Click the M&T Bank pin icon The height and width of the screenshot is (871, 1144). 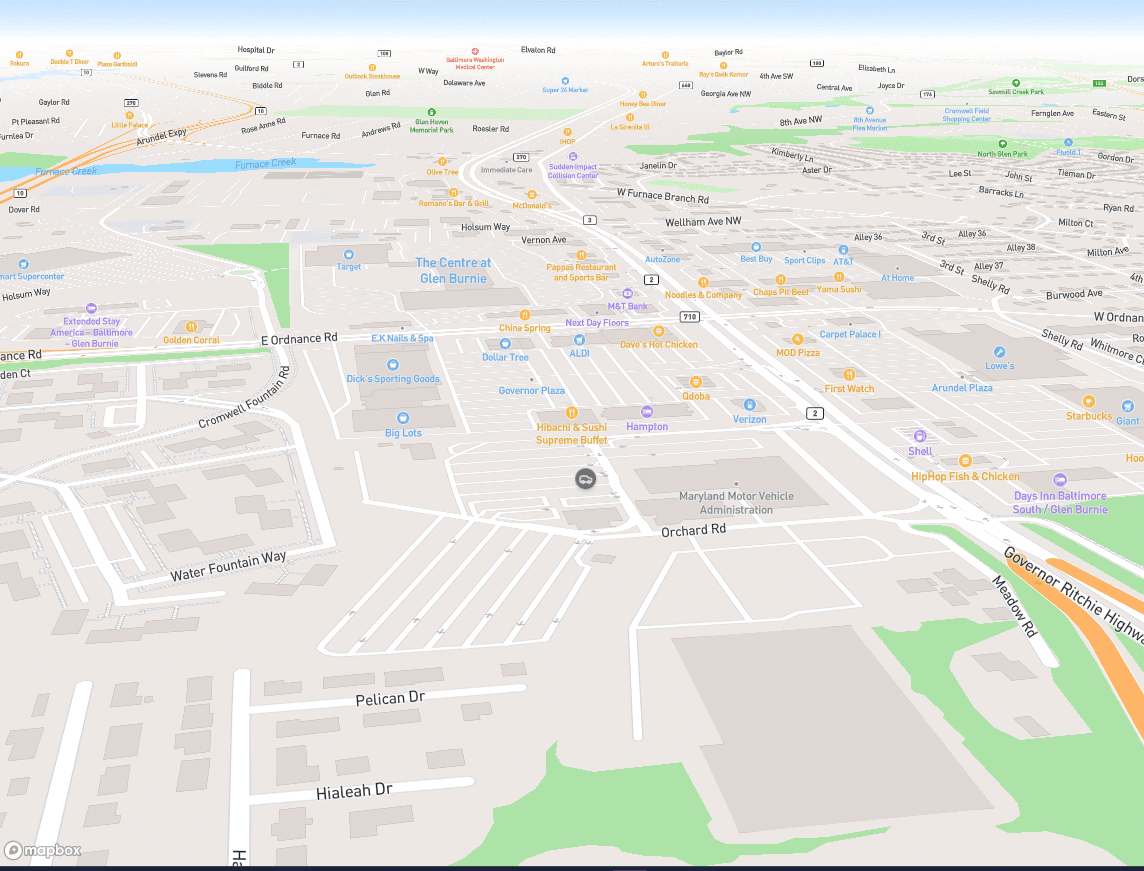tap(627, 294)
